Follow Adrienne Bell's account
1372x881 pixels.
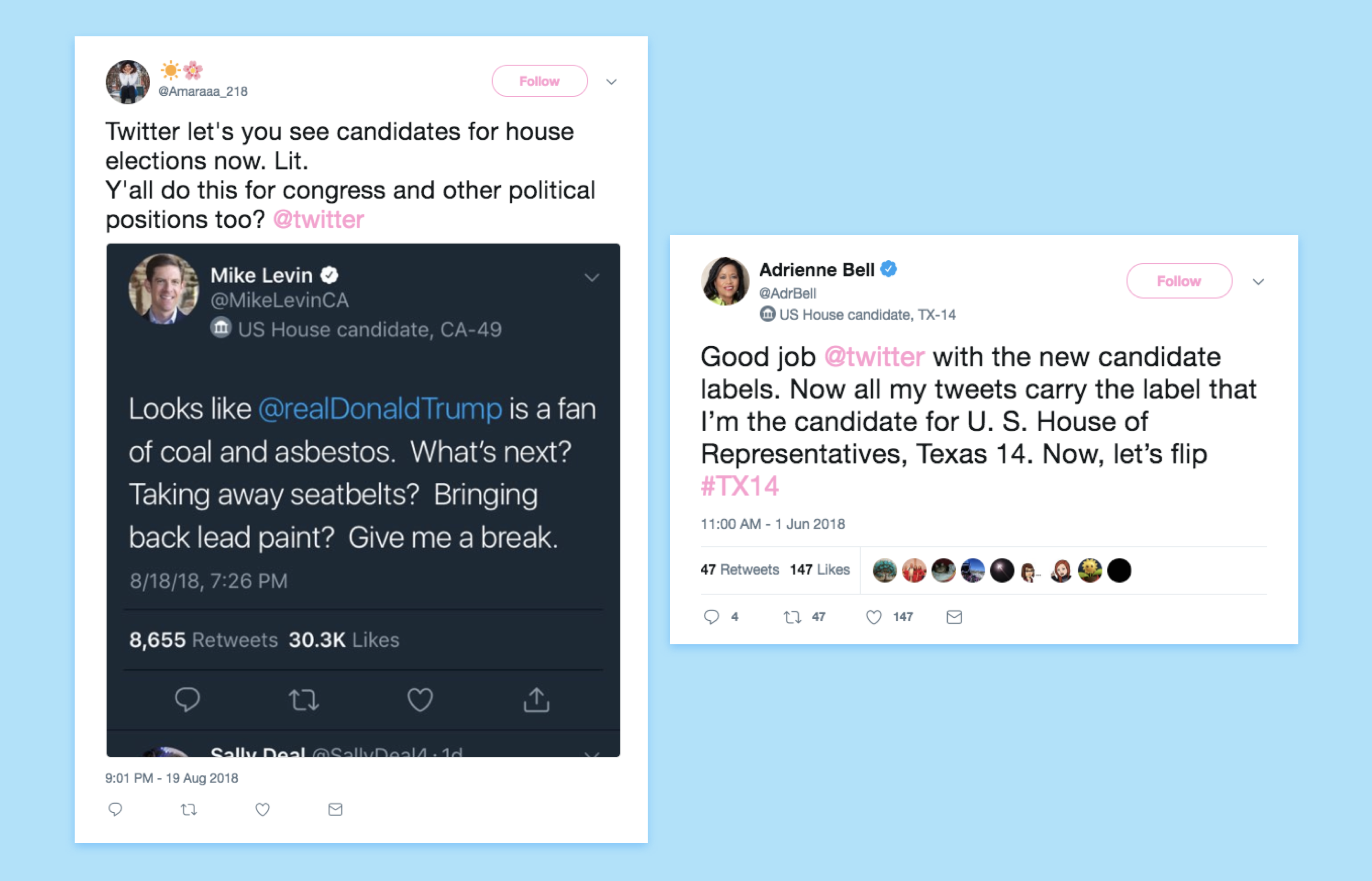pyautogui.click(x=1179, y=281)
